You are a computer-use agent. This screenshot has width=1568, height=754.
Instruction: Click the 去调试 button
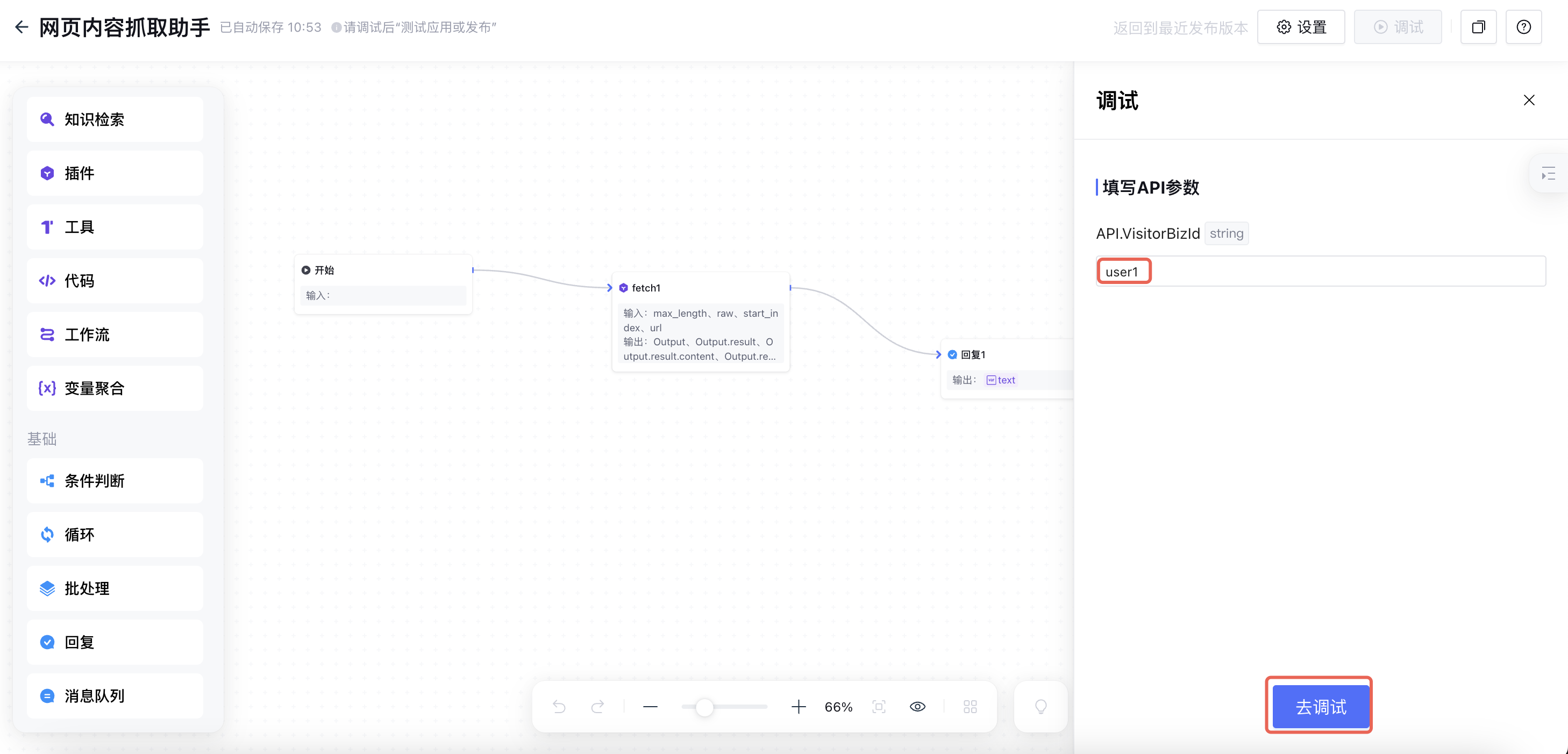click(1320, 706)
